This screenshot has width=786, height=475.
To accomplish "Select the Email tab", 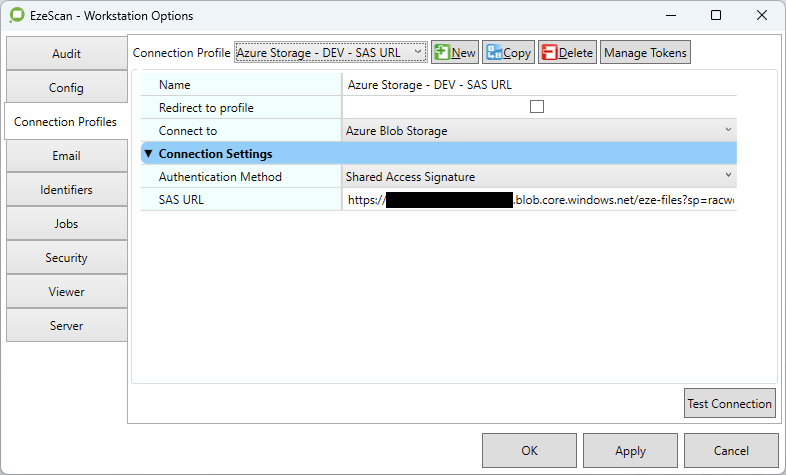I will point(67,156).
